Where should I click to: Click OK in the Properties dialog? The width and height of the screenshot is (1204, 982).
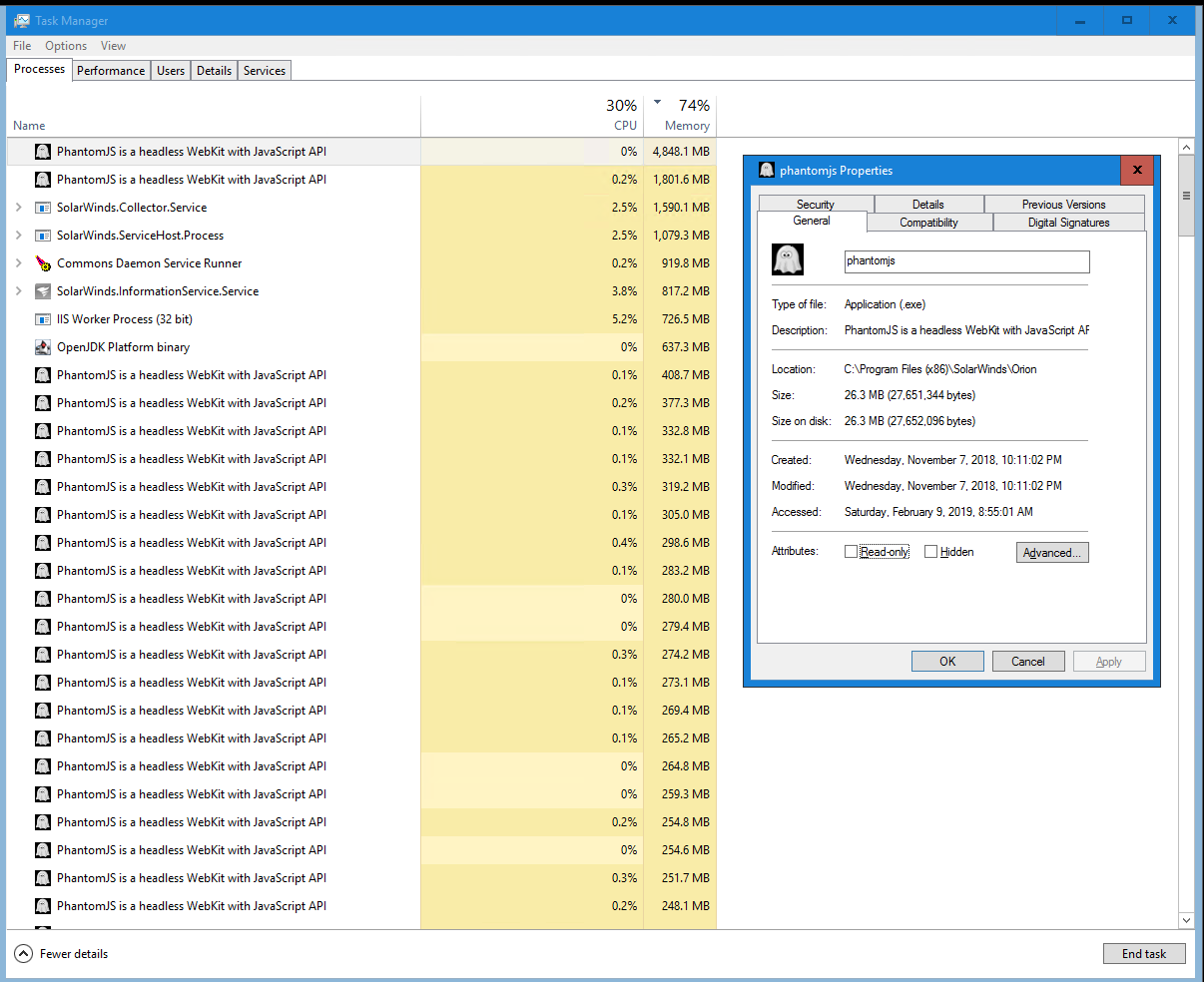(x=947, y=662)
